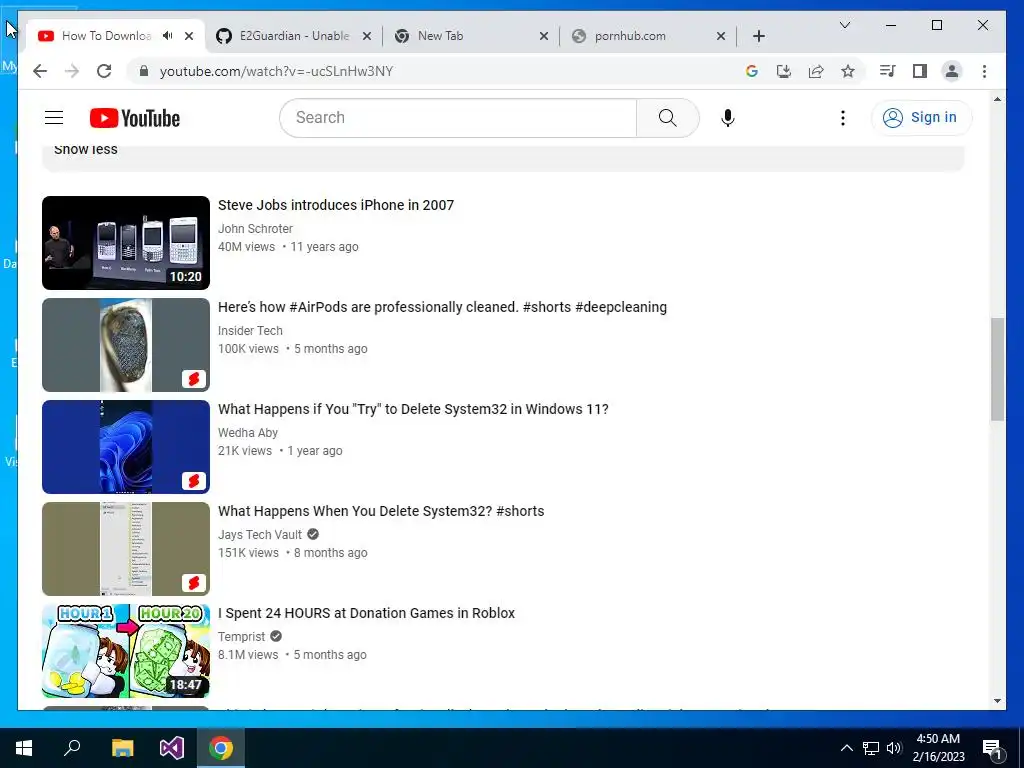Click the page vertical scrollbar thumb
This screenshot has height=768, width=1024.
click(x=997, y=369)
